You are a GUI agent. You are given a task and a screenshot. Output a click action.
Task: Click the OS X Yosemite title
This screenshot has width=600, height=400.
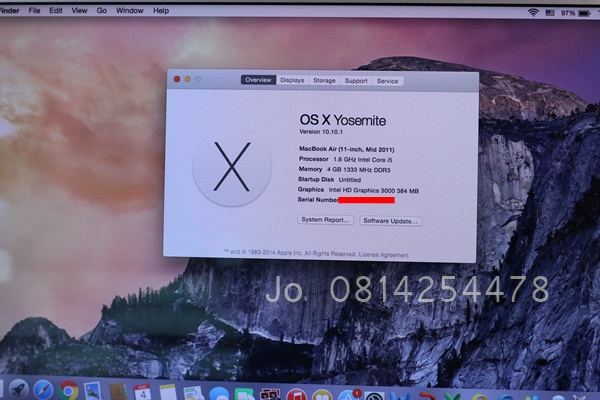[x=342, y=120]
